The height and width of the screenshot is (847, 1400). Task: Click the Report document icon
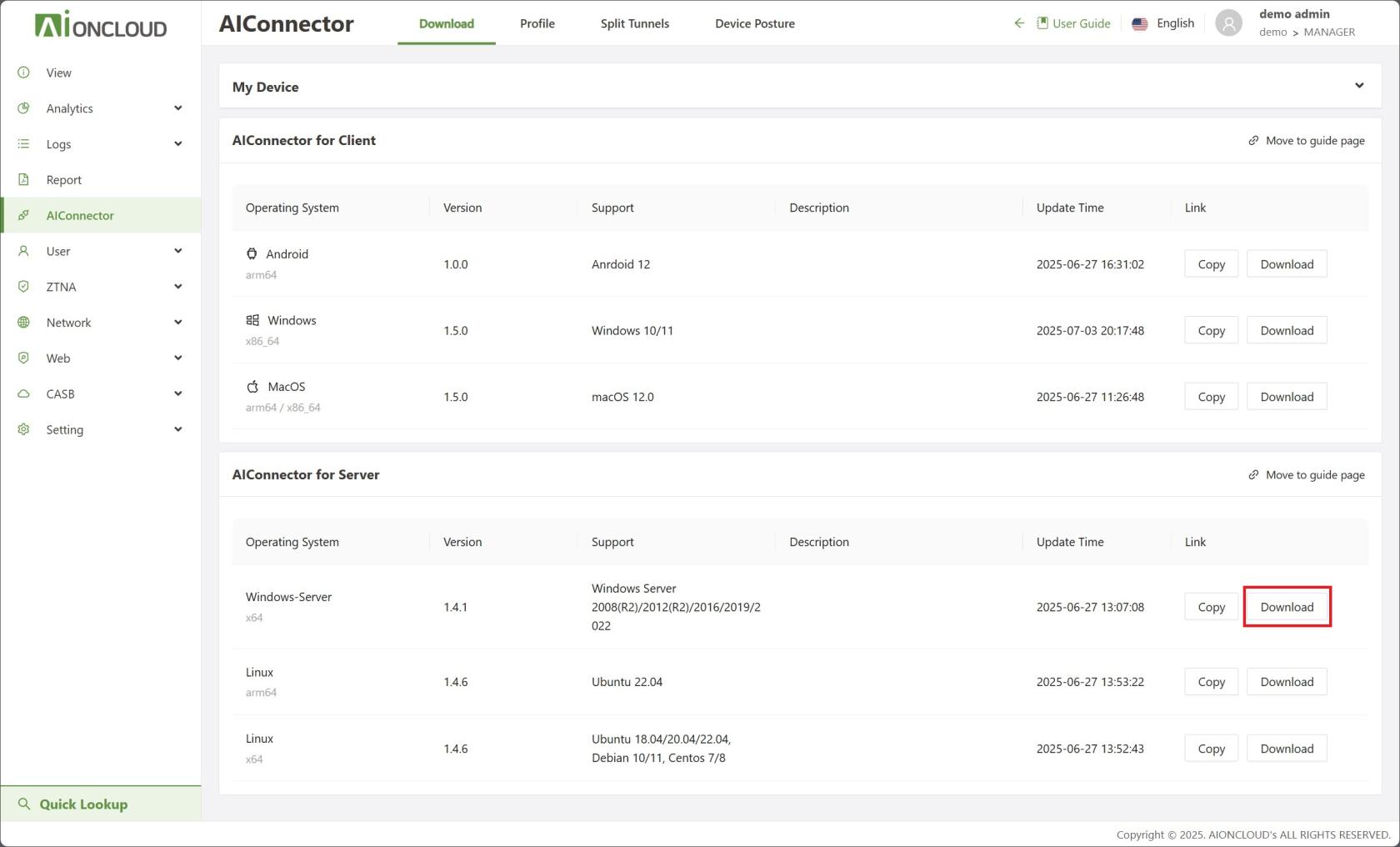point(23,179)
